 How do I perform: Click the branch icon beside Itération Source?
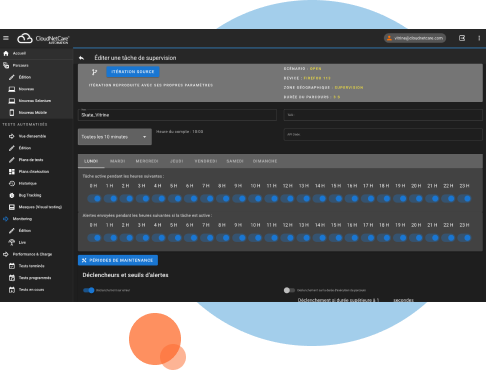95,72
